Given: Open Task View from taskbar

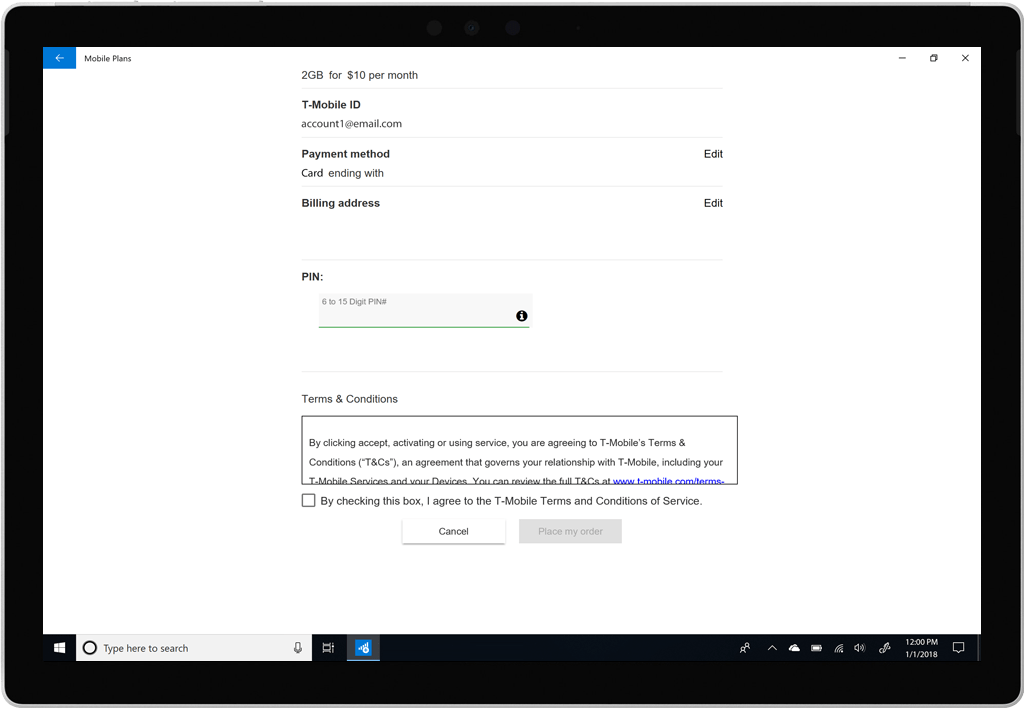Looking at the screenshot, I should point(328,648).
